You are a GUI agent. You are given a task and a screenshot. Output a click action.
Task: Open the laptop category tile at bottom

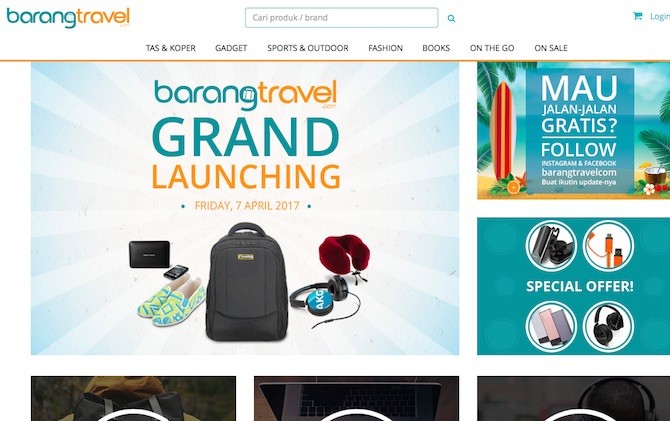click(x=356, y=398)
